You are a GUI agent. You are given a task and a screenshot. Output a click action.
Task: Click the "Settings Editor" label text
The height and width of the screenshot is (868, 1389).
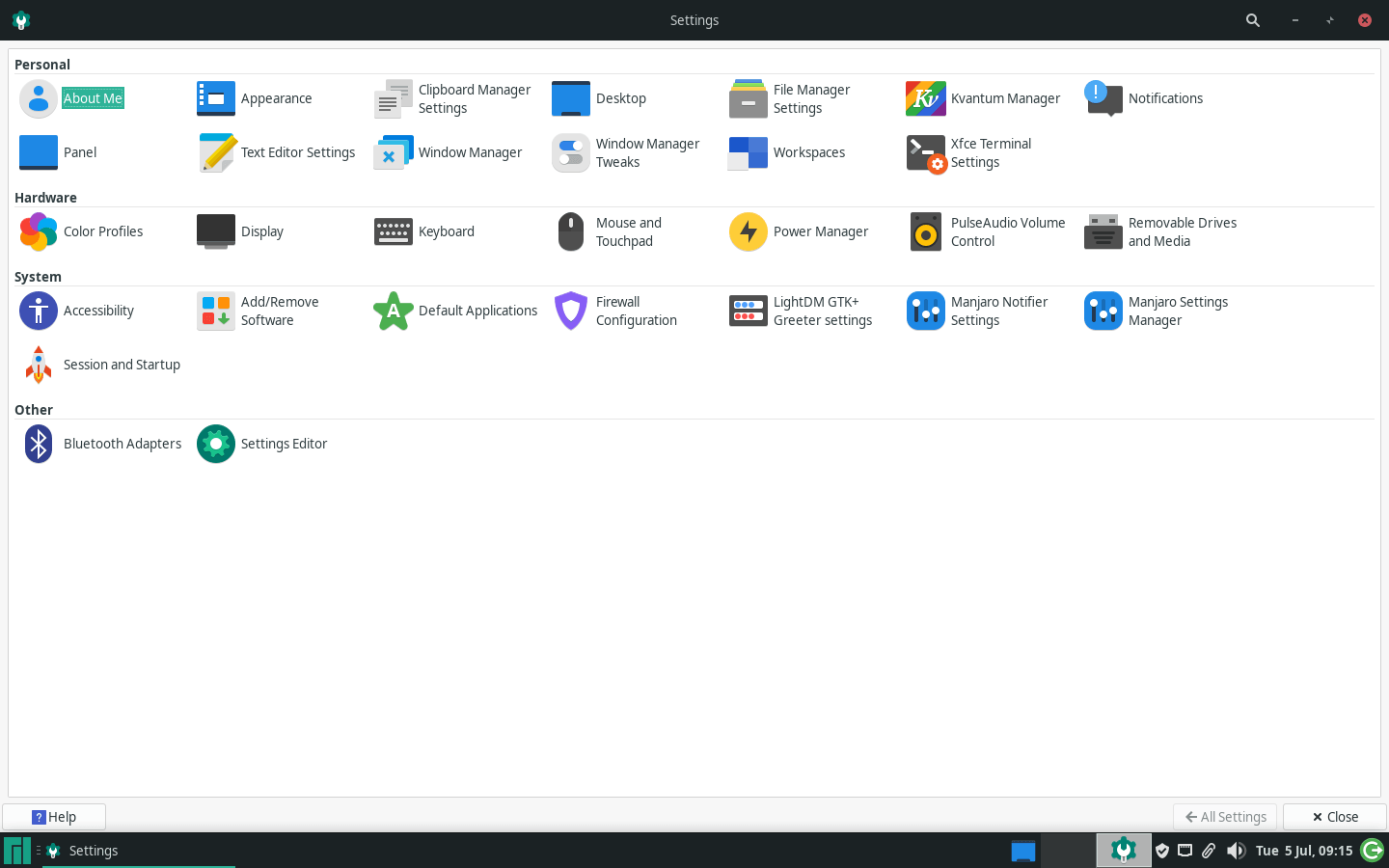tap(284, 444)
